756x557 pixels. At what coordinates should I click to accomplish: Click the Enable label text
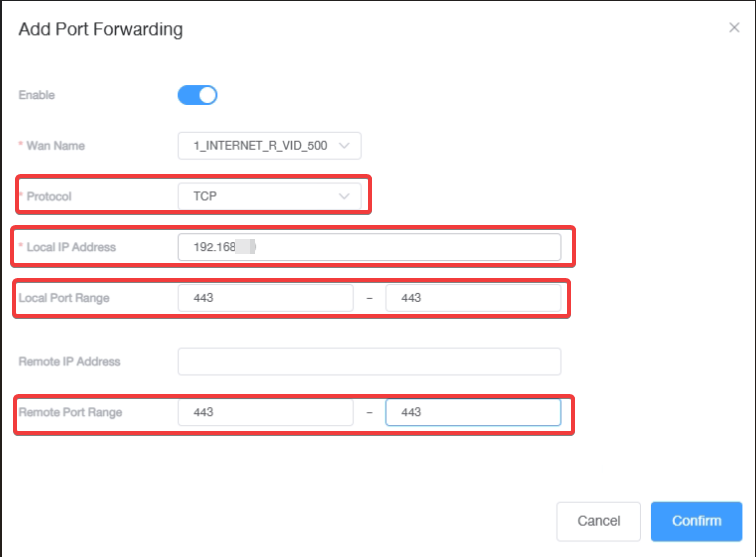click(37, 95)
